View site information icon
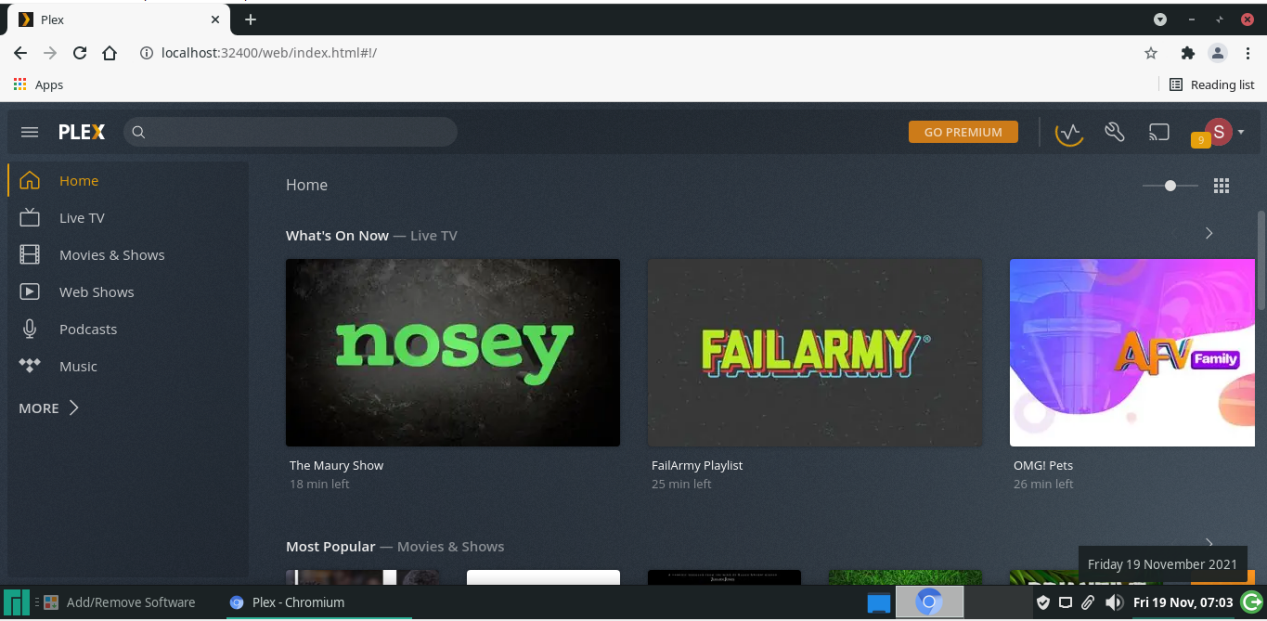The image size is (1267, 621). [146, 53]
